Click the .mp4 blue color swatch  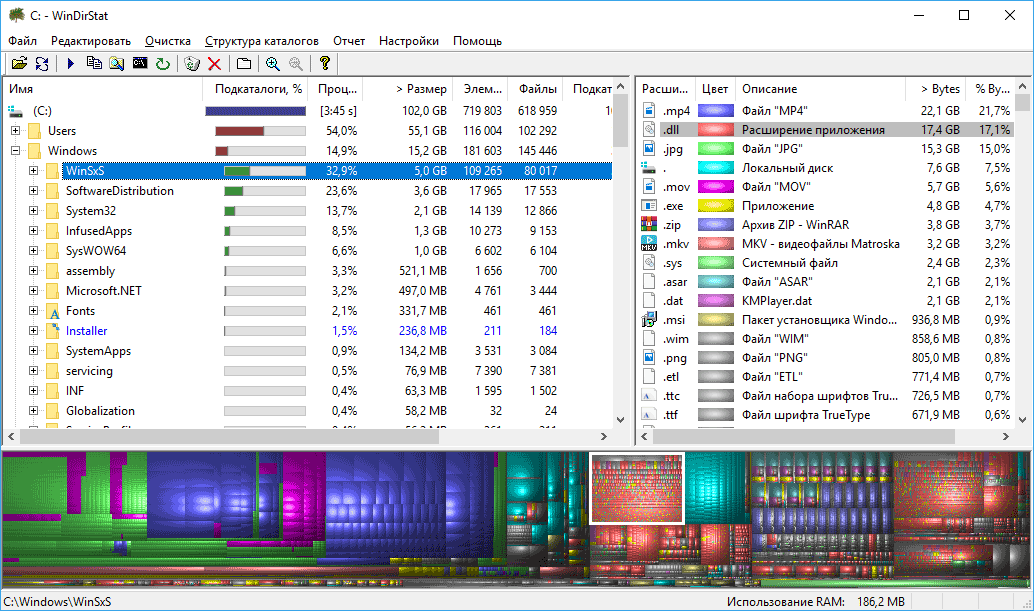tap(715, 111)
